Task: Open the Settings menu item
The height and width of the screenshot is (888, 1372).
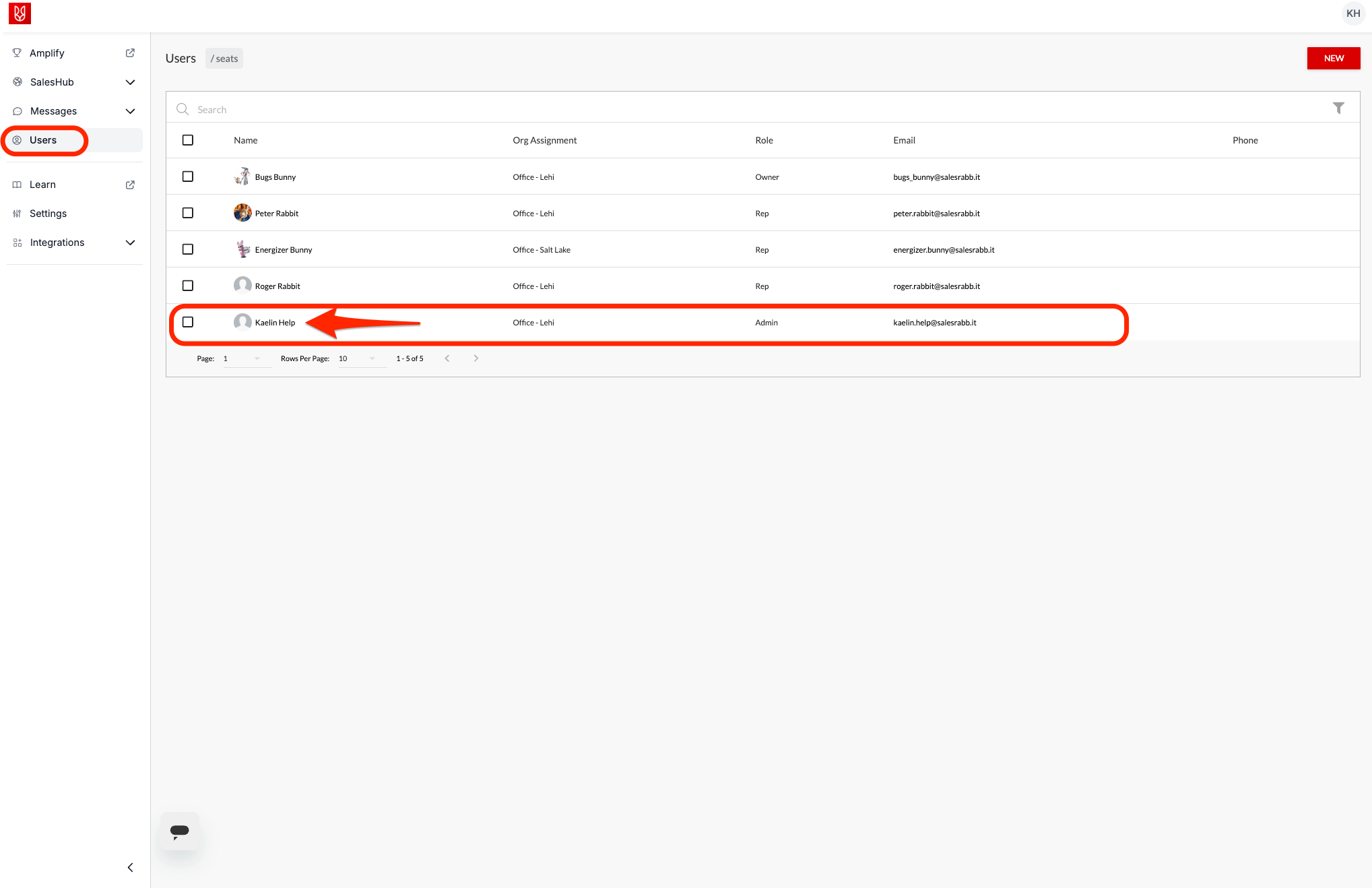Action: click(48, 214)
